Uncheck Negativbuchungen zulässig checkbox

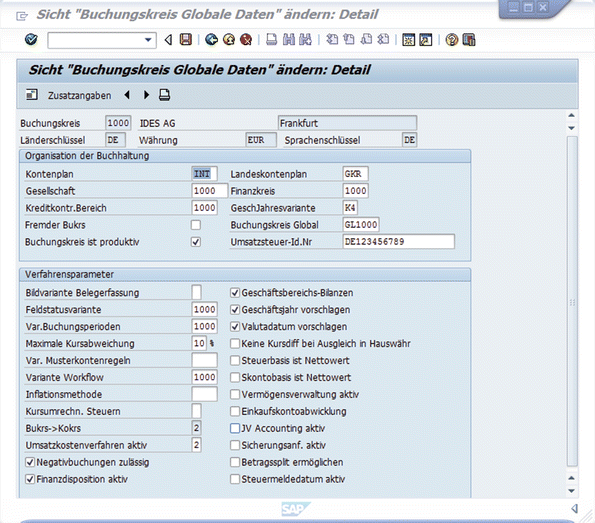pos(30,462)
